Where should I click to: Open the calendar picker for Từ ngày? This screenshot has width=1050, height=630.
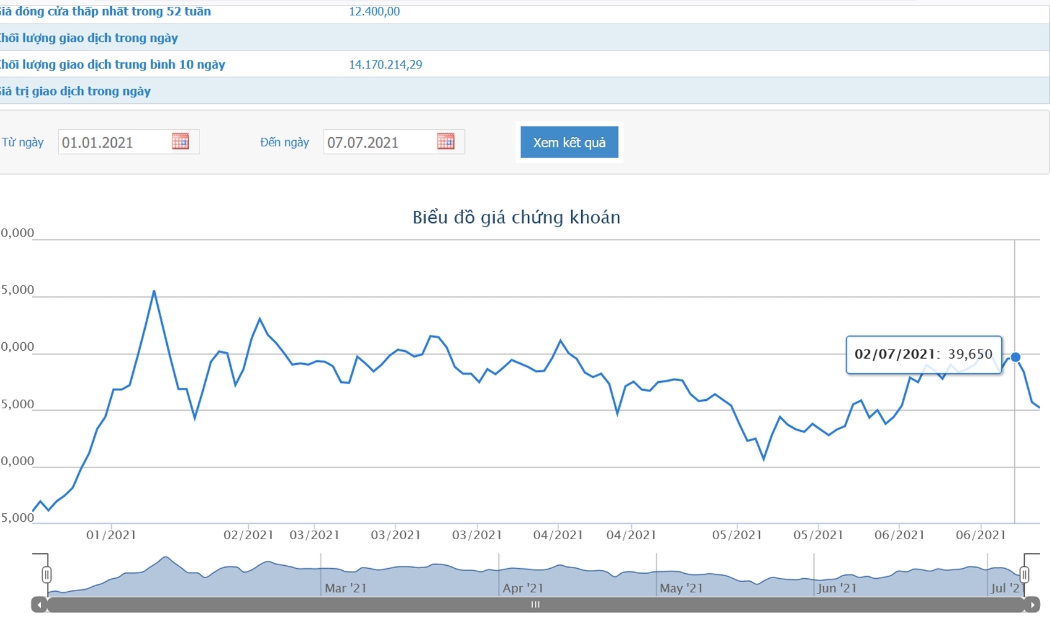coord(180,141)
